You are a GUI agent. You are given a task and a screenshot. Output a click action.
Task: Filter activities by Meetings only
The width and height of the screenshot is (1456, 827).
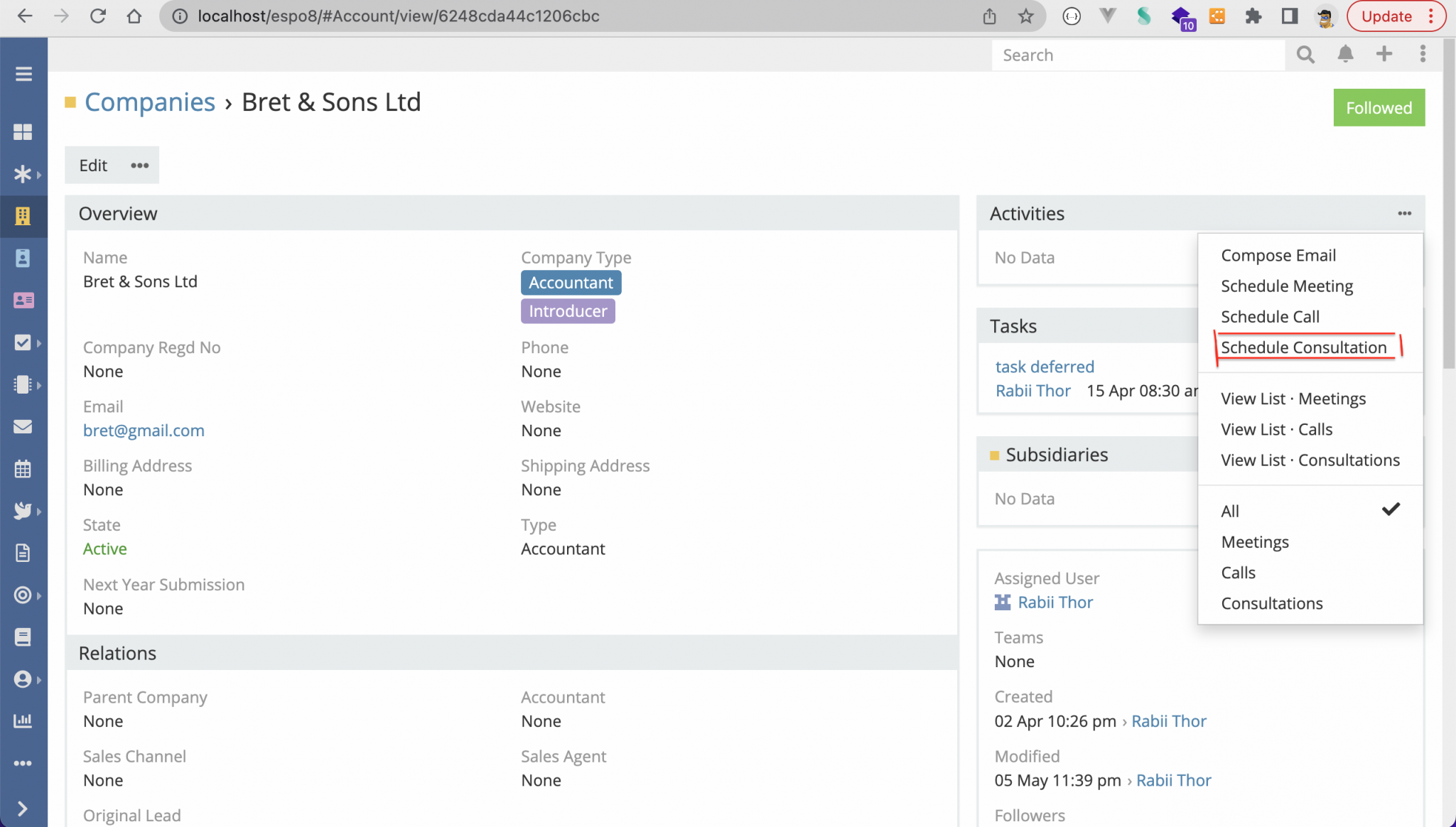click(x=1254, y=542)
